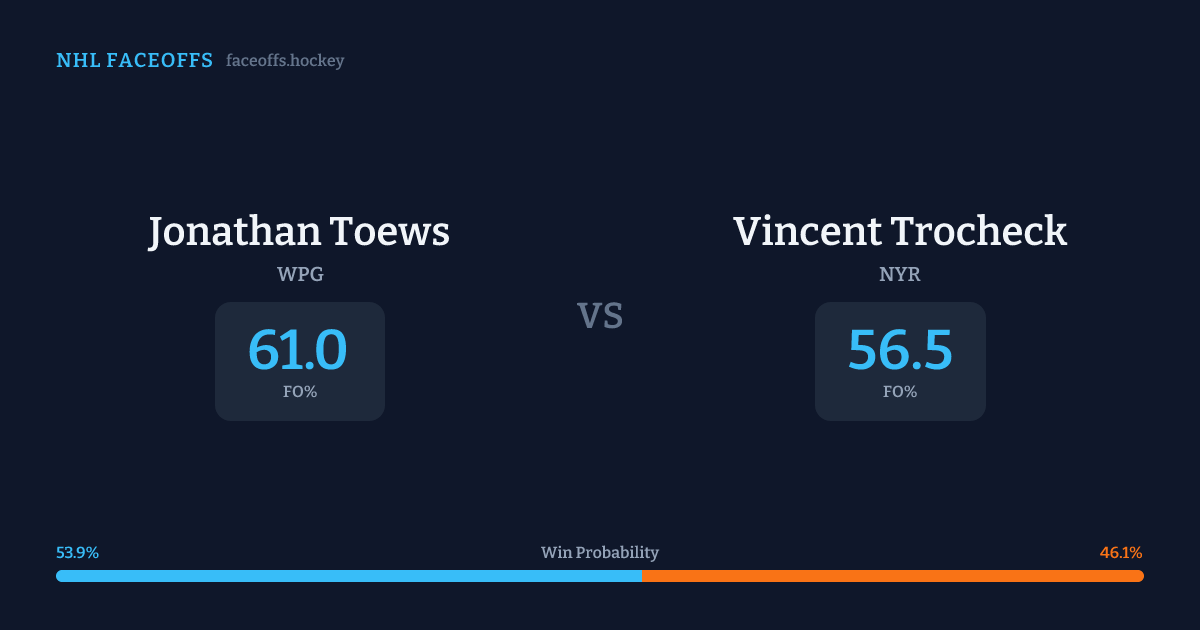Screen dimensions: 1200x630
Task: Click the FO% label under 56.5
Action: (900, 392)
